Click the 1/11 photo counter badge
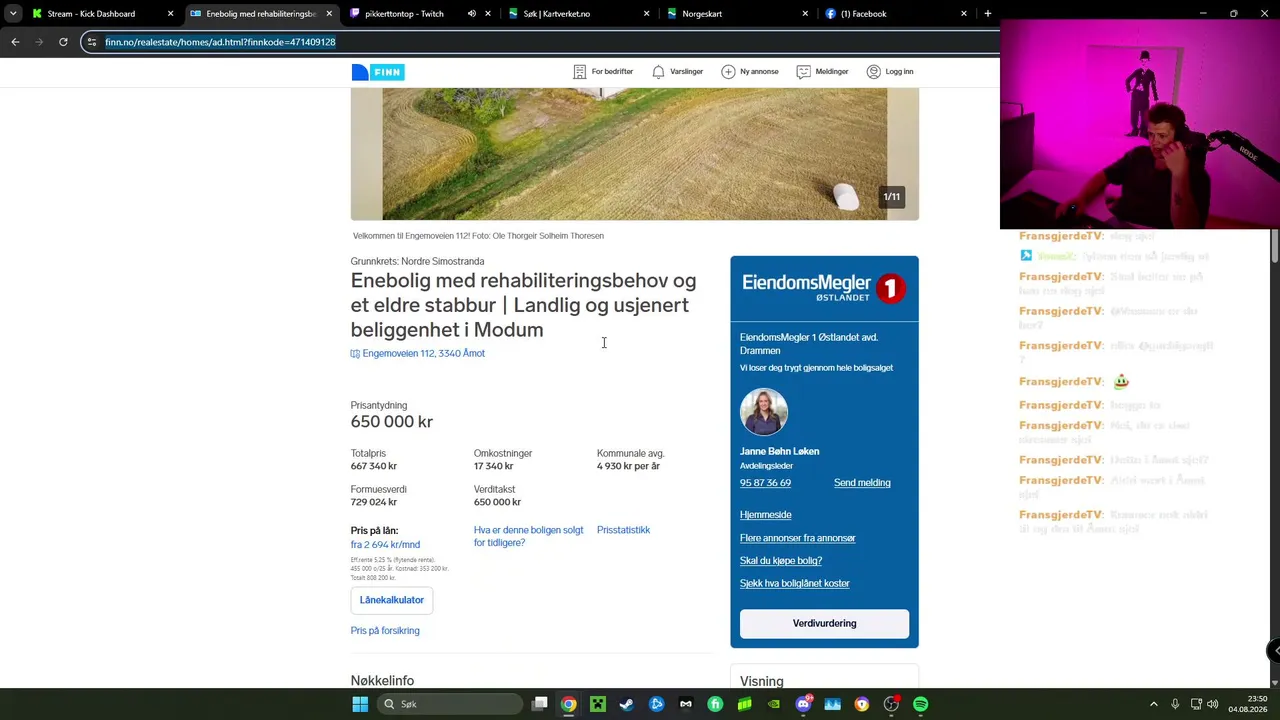Screen dimensions: 1280x720 click(891, 197)
